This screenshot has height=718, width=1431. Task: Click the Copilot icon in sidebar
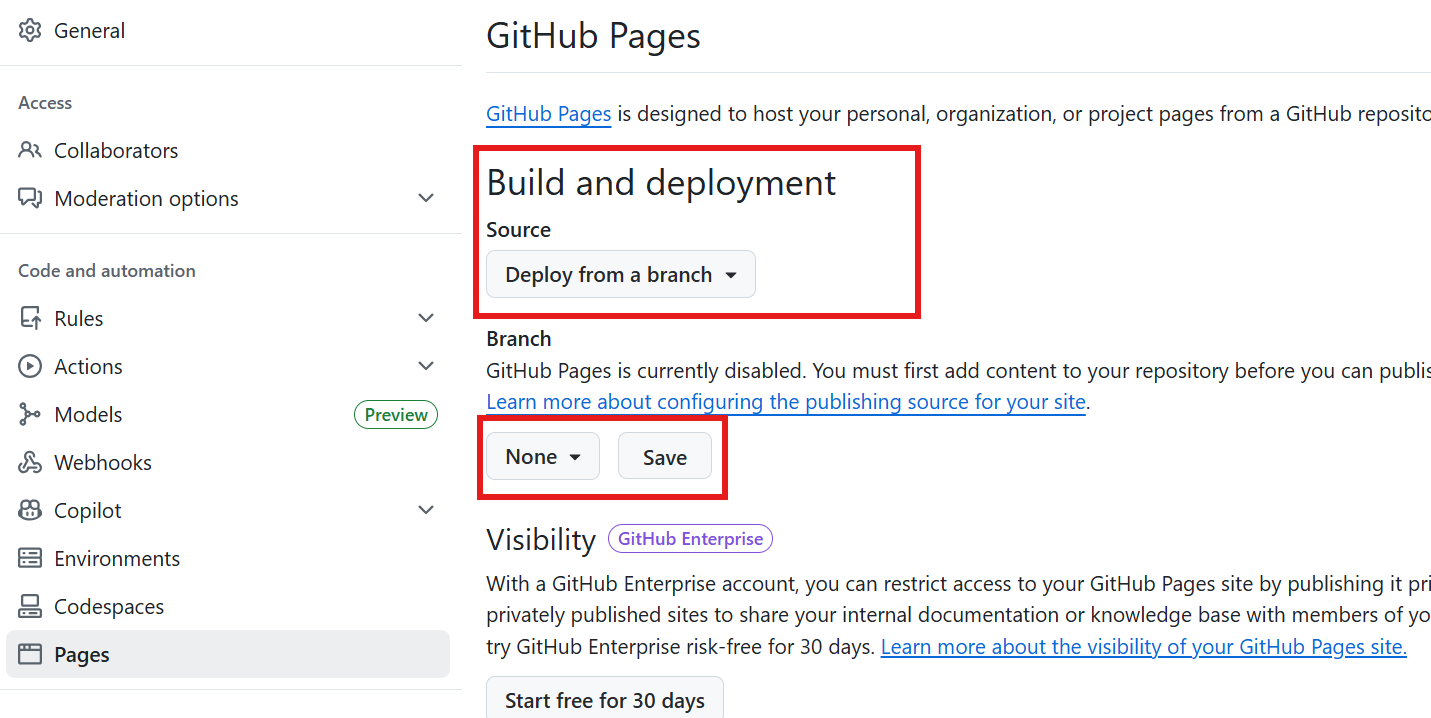tap(30, 511)
